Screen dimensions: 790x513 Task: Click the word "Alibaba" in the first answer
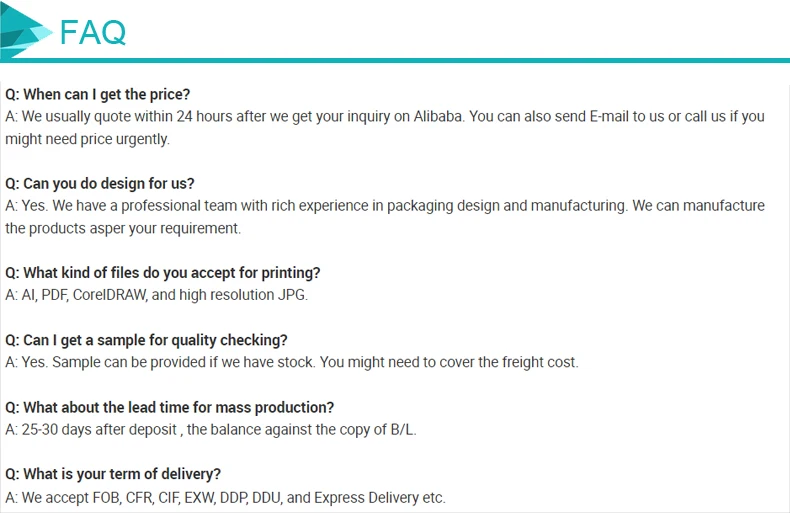click(436, 116)
